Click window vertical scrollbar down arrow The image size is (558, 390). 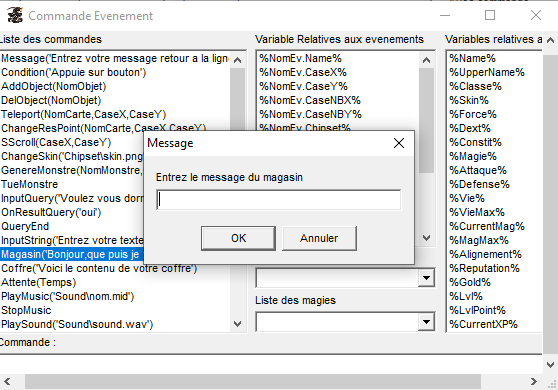pos(550,365)
